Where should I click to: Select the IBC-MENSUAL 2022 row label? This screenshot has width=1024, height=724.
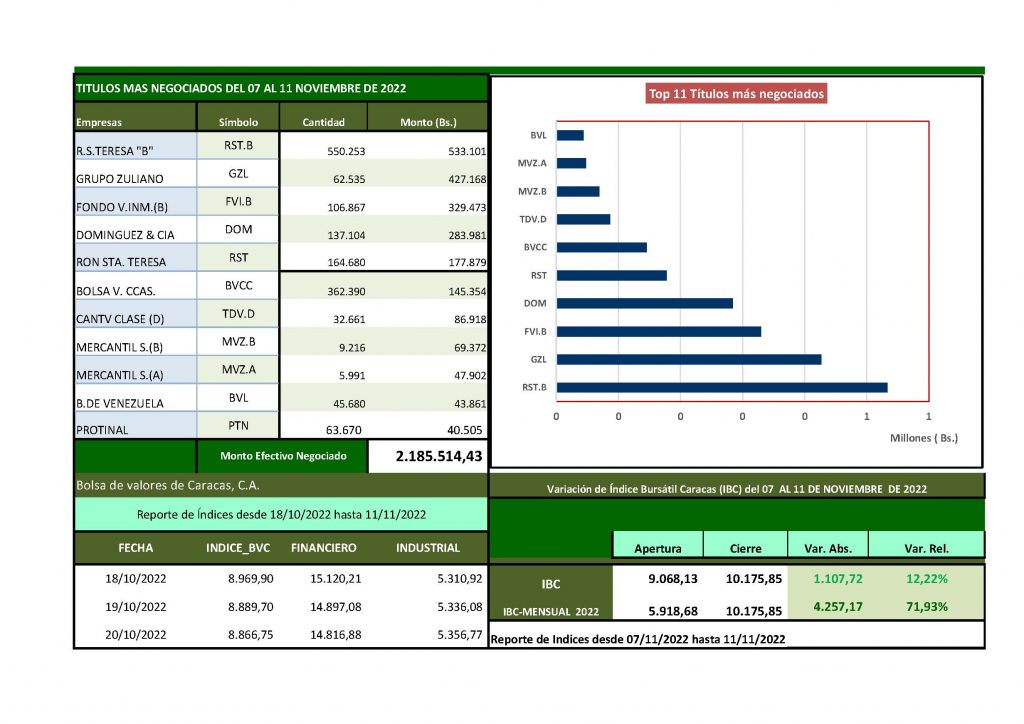[549, 610]
